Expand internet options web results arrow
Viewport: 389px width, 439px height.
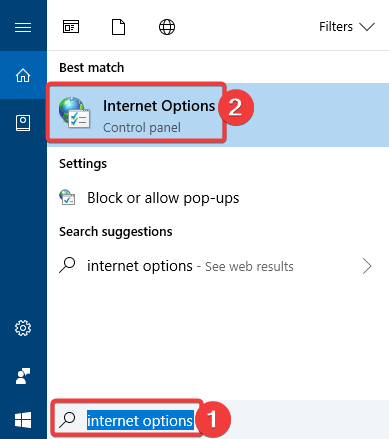(367, 266)
